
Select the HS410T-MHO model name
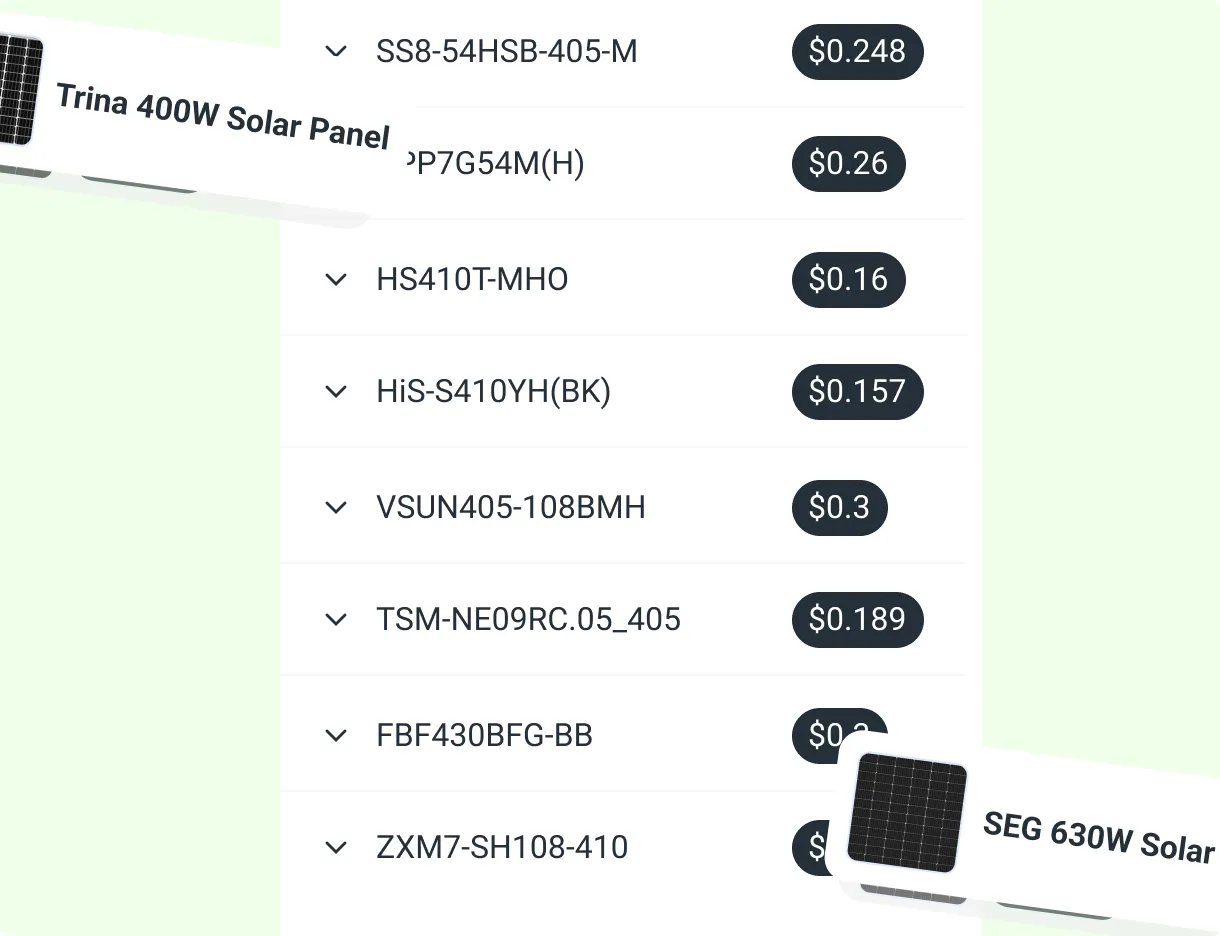point(472,279)
